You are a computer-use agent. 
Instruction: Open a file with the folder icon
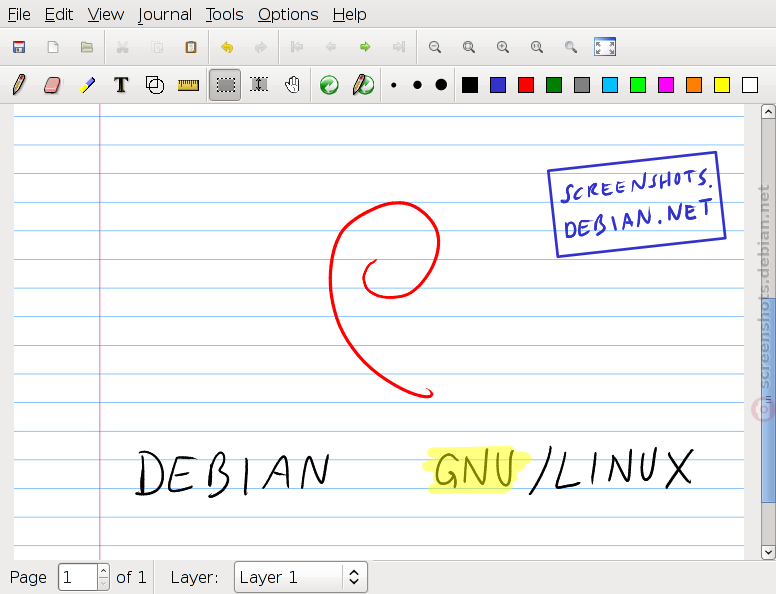tap(87, 47)
